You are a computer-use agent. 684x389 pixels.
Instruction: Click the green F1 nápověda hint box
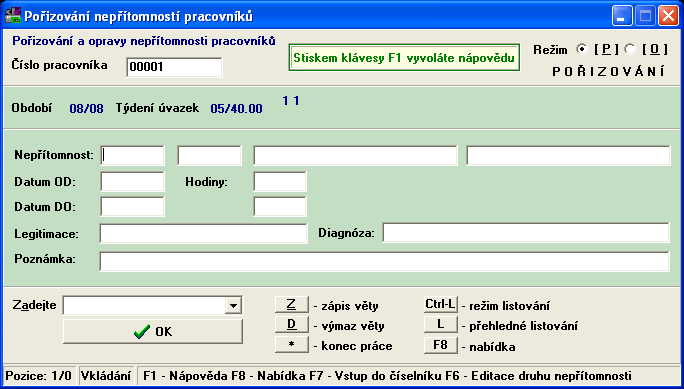click(404, 58)
